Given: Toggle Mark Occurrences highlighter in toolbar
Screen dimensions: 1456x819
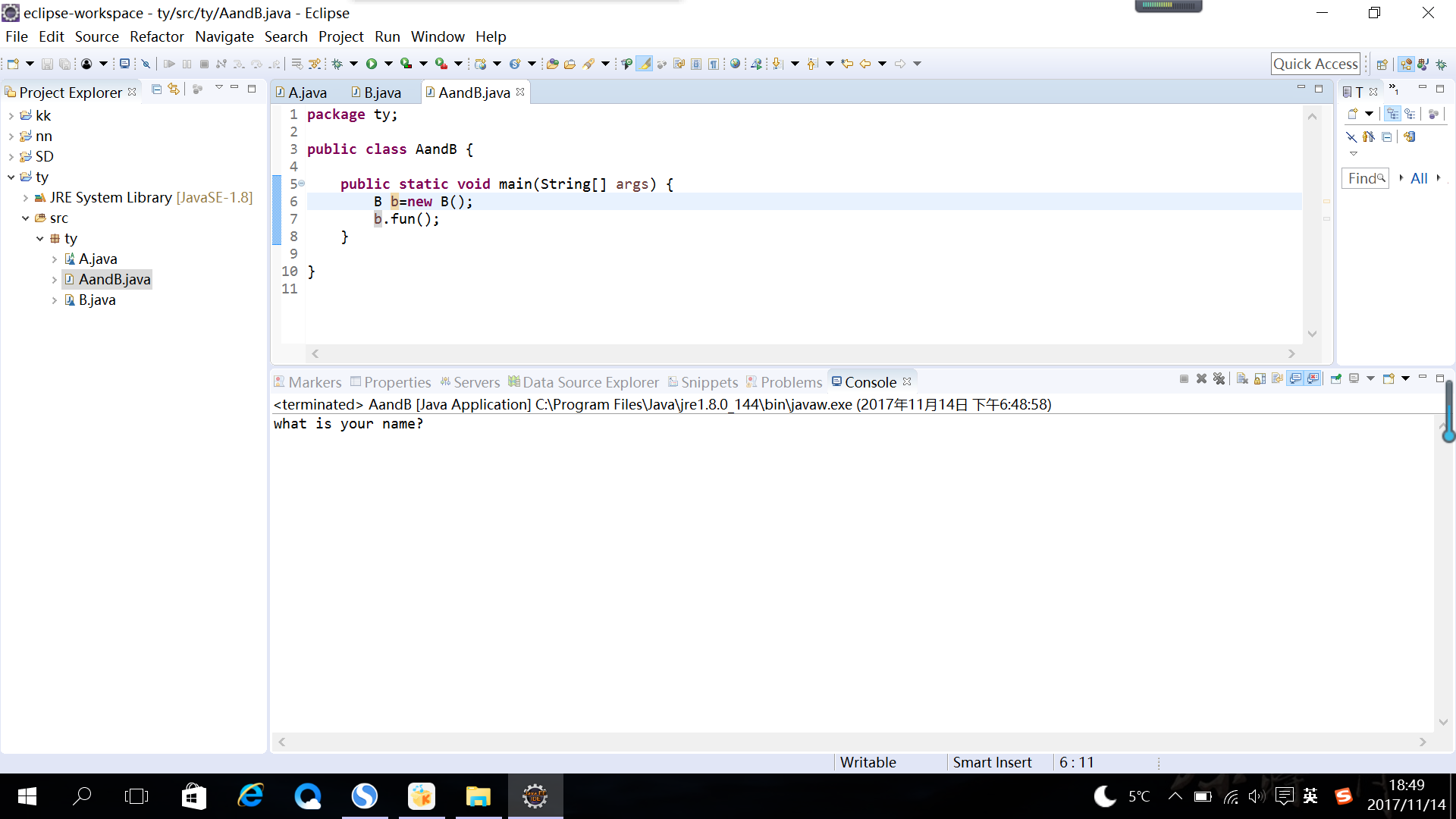Looking at the screenshot, I should click(644, 64).
